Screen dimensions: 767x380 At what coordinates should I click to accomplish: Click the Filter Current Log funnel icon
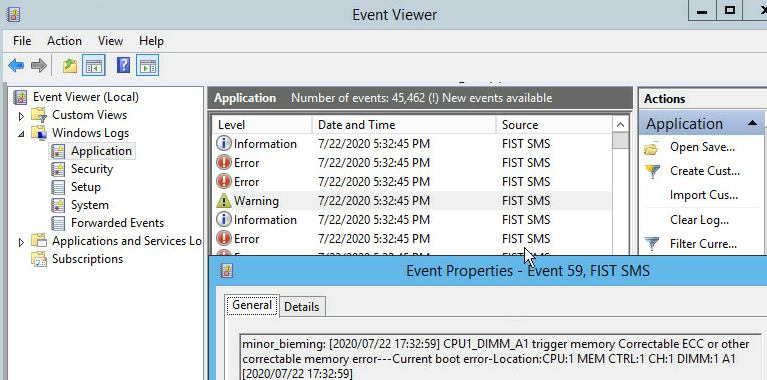click(652, 244)
